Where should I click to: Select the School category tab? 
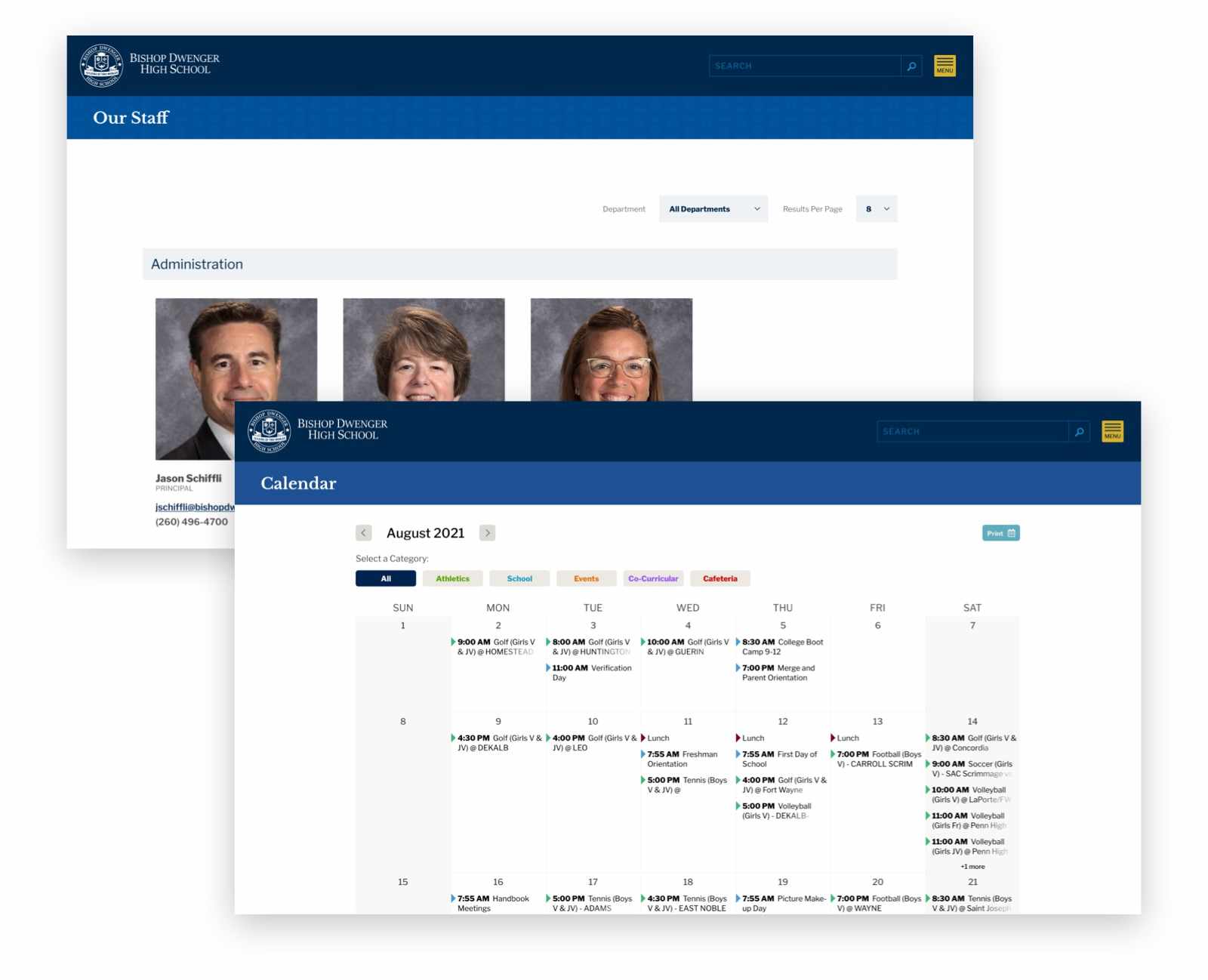519,578
